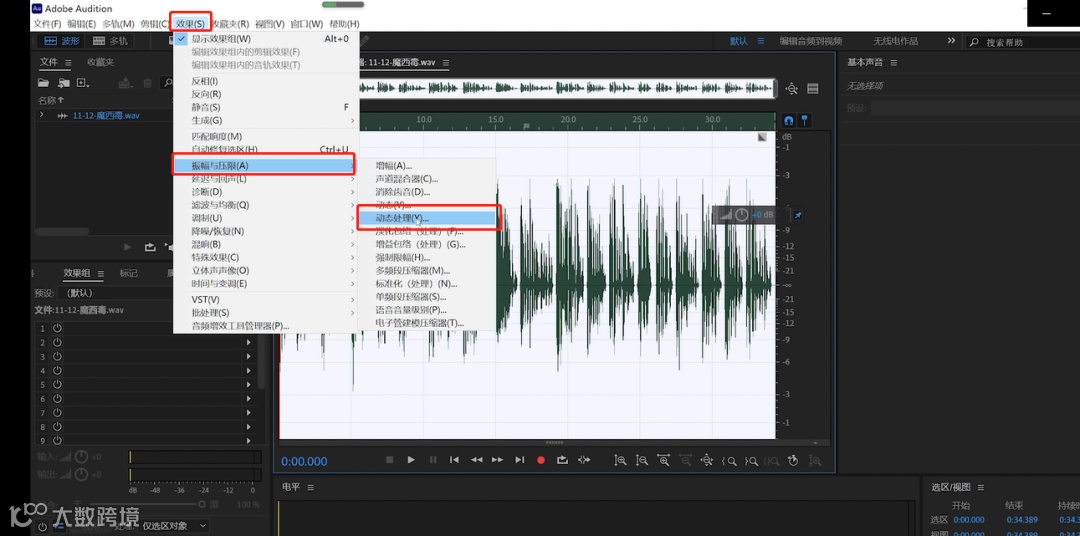Import file icon in Files panel

63,83
